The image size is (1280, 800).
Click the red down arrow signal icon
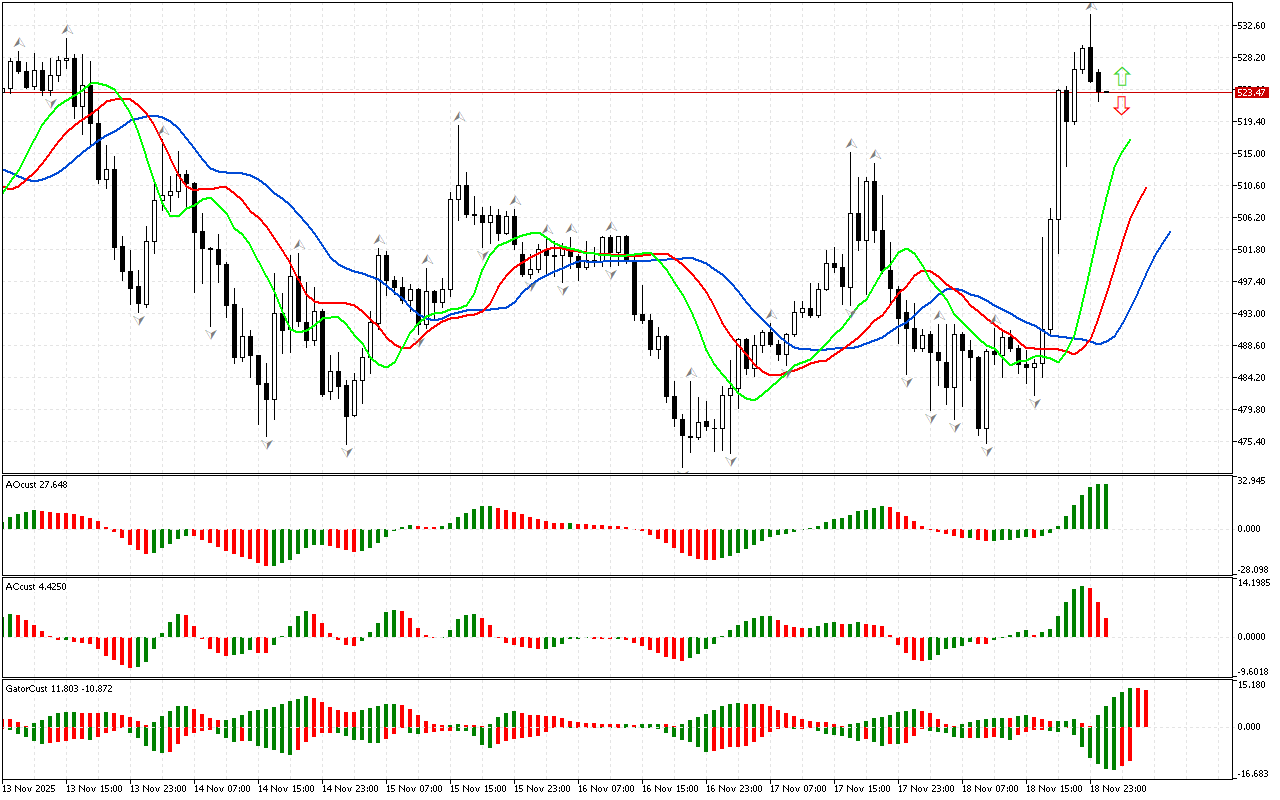(x=1122, y=105)
